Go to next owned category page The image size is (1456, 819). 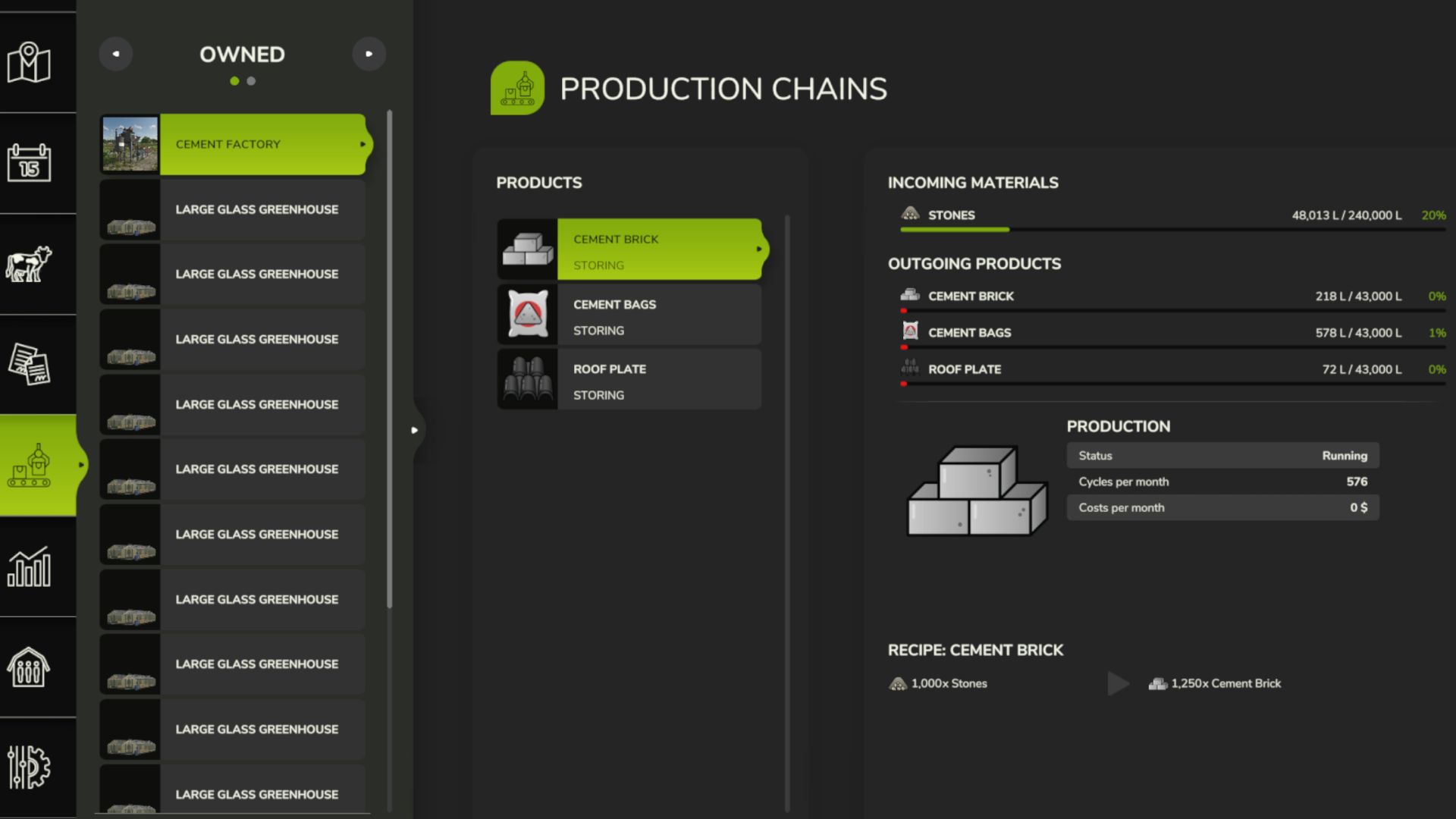(x=369, y=54)
